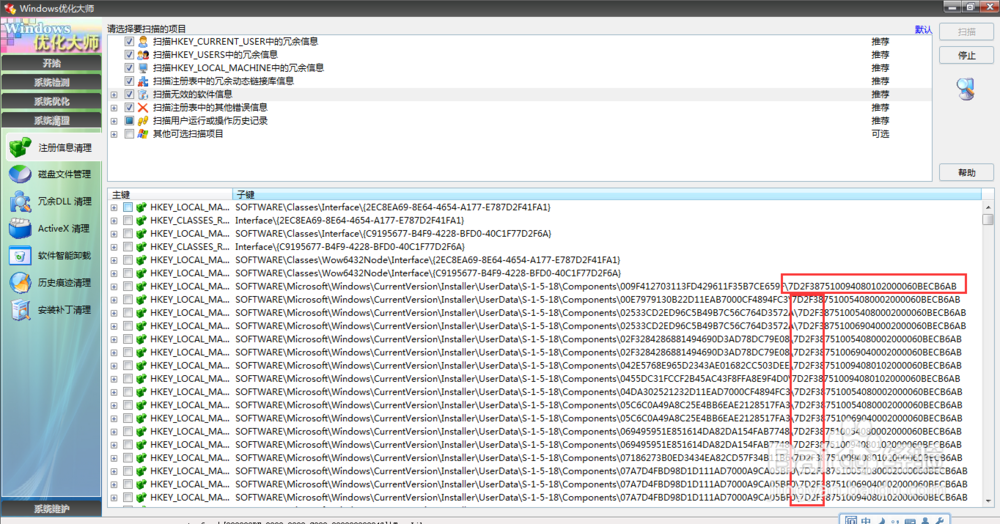Click the 扫描无效的软件信息 item icon
Image resolution: width=1000 pixels, height=524 pixels.
tap(143, 94)
